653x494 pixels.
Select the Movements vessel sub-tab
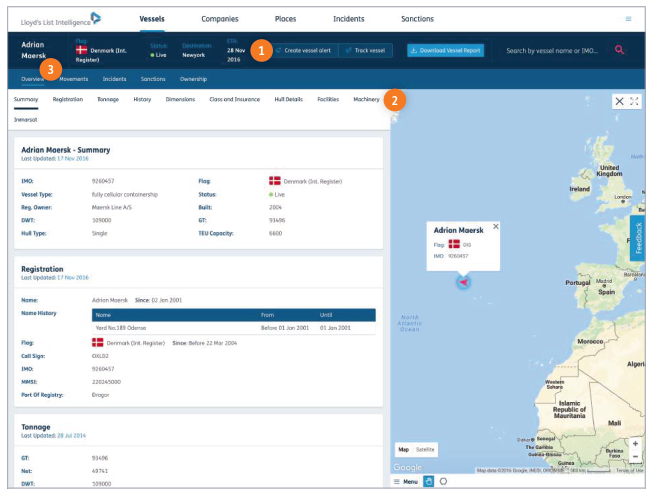click(74, 79)
